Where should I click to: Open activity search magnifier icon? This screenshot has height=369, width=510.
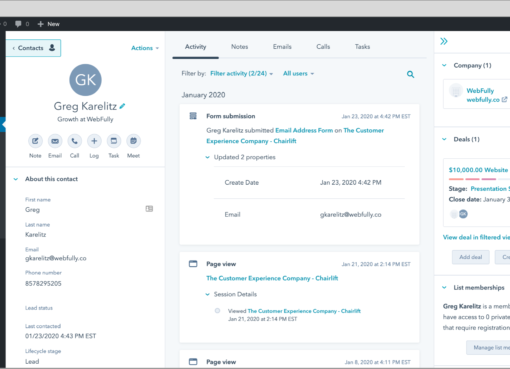pos(410,74)
